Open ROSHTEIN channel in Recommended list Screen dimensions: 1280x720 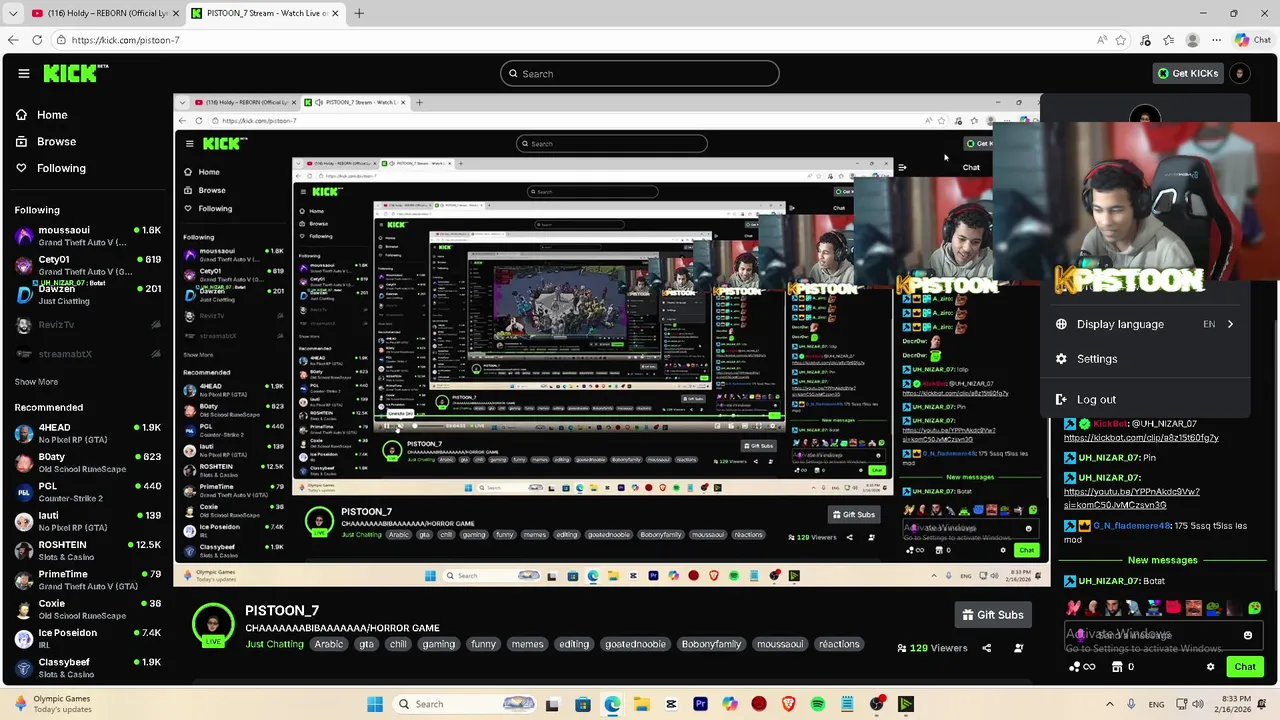coord(86,550)
